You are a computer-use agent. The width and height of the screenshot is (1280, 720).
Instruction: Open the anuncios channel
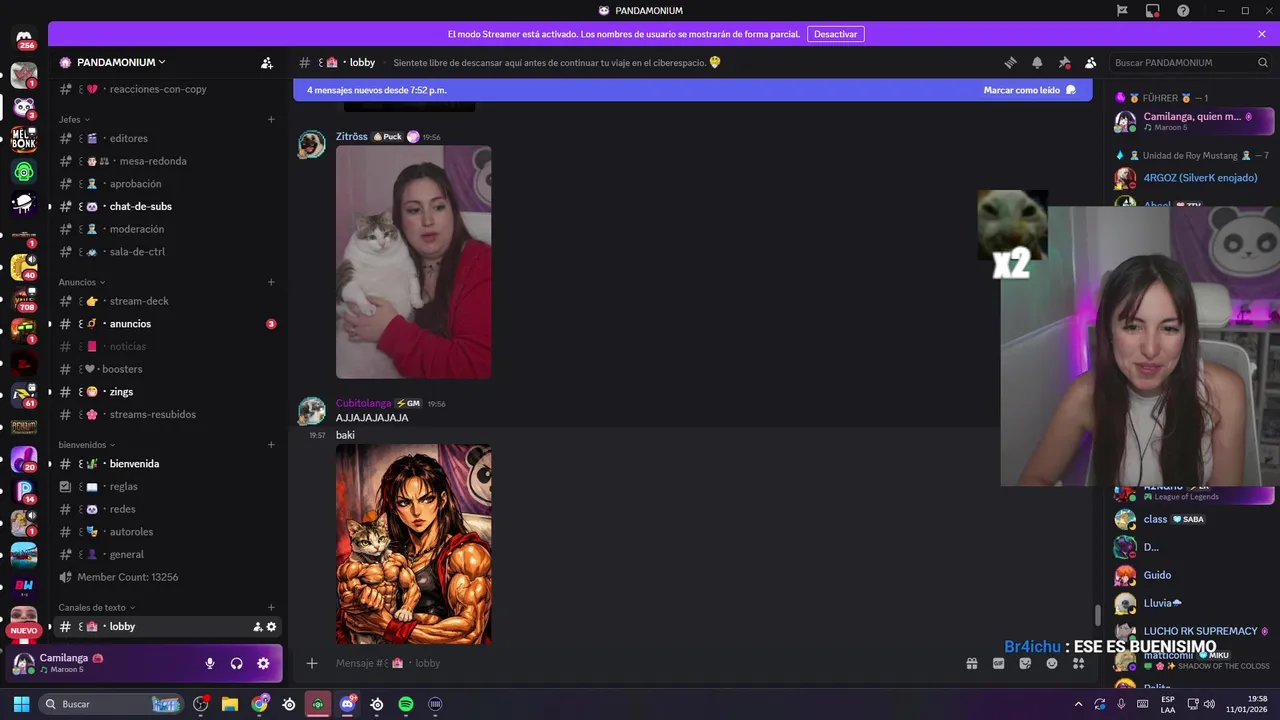tap(168, 324)
